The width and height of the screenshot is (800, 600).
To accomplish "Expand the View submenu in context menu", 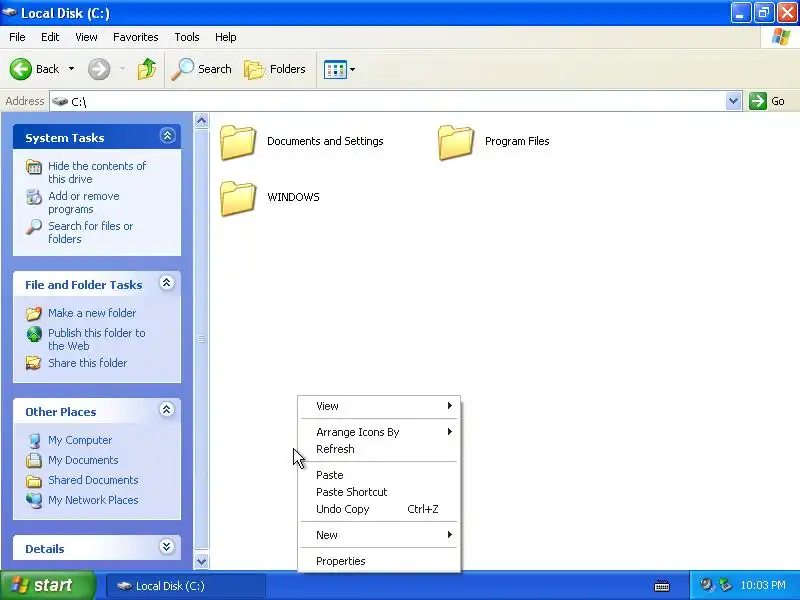I will click(x=379, y=406).
